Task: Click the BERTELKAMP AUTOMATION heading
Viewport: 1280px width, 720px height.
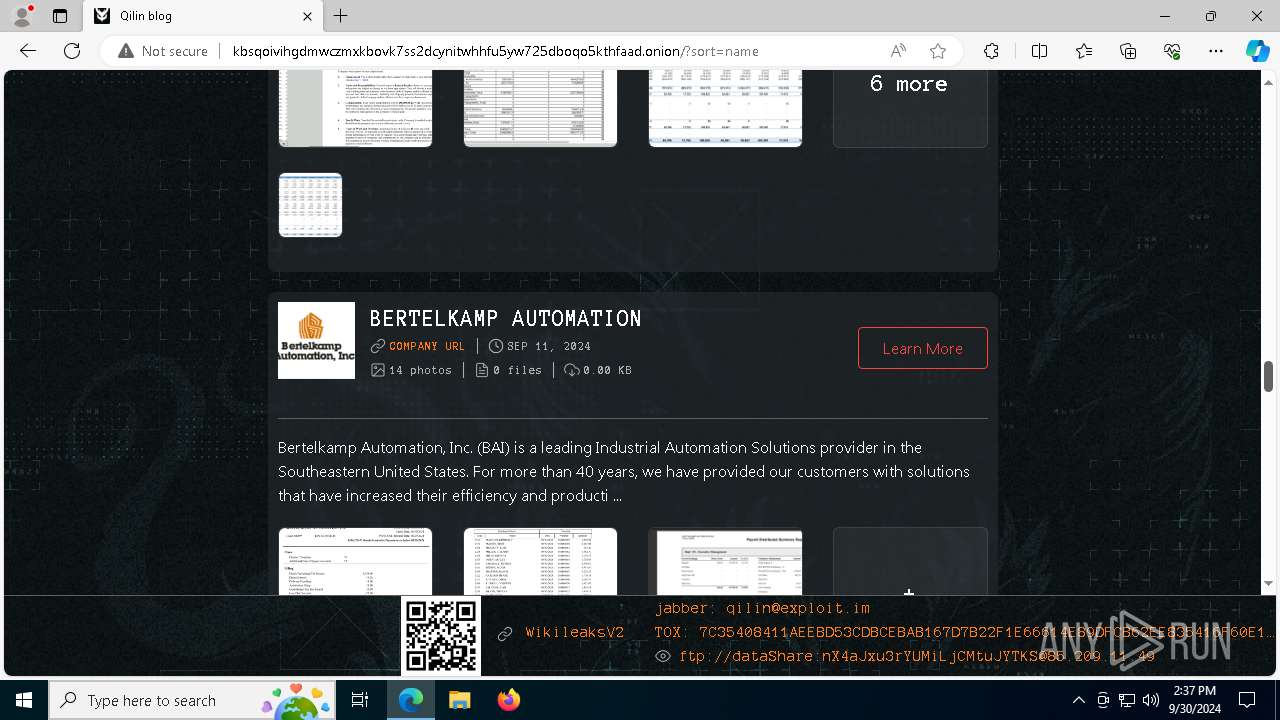Action: click(505, 319)
